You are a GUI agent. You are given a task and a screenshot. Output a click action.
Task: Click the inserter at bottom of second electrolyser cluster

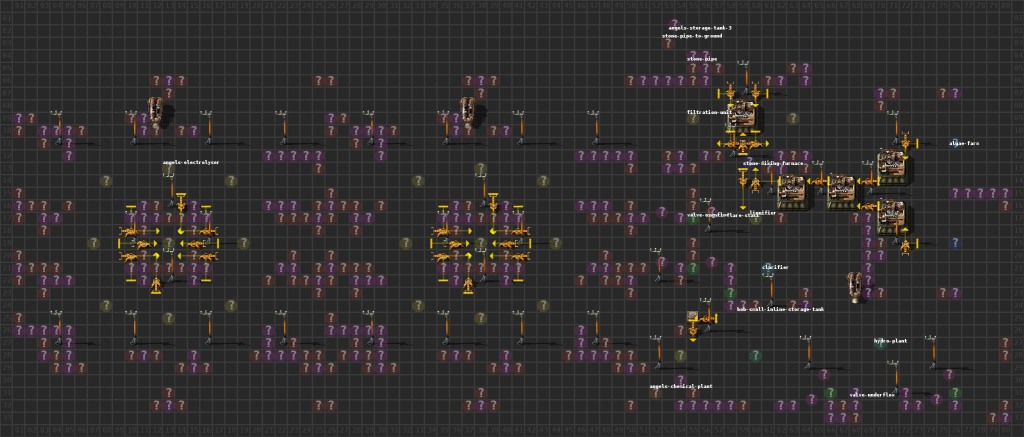pos(468,285)
